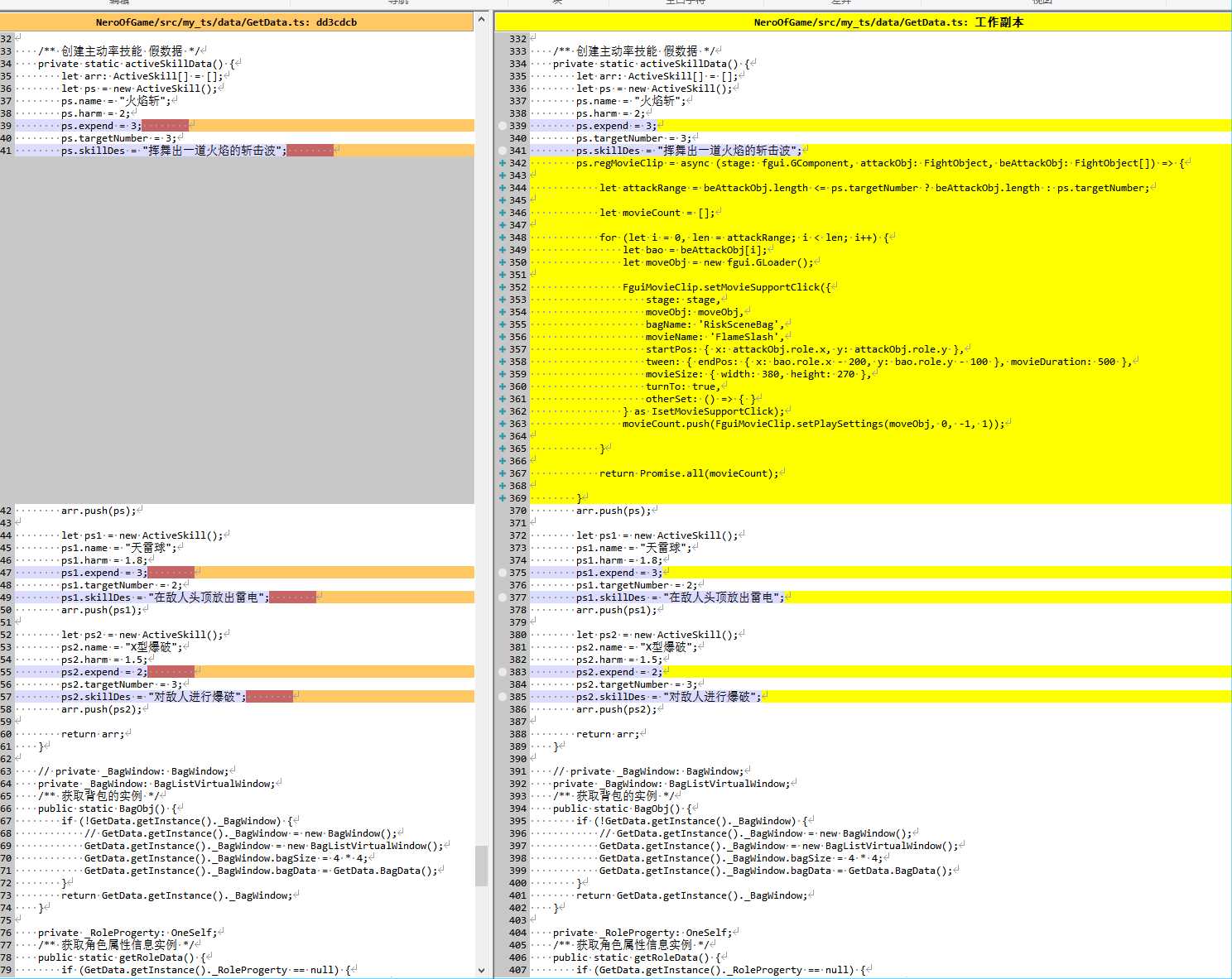The height and width of the screenshot is (979, 1232).
Task: Click left pane line 49 ps1.skillDes
Action: click(x=244, y=597)
